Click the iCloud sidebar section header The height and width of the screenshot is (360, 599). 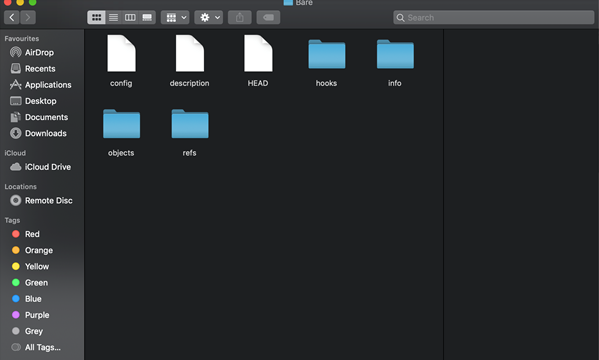pyautogui.click(x=15, y=153)
